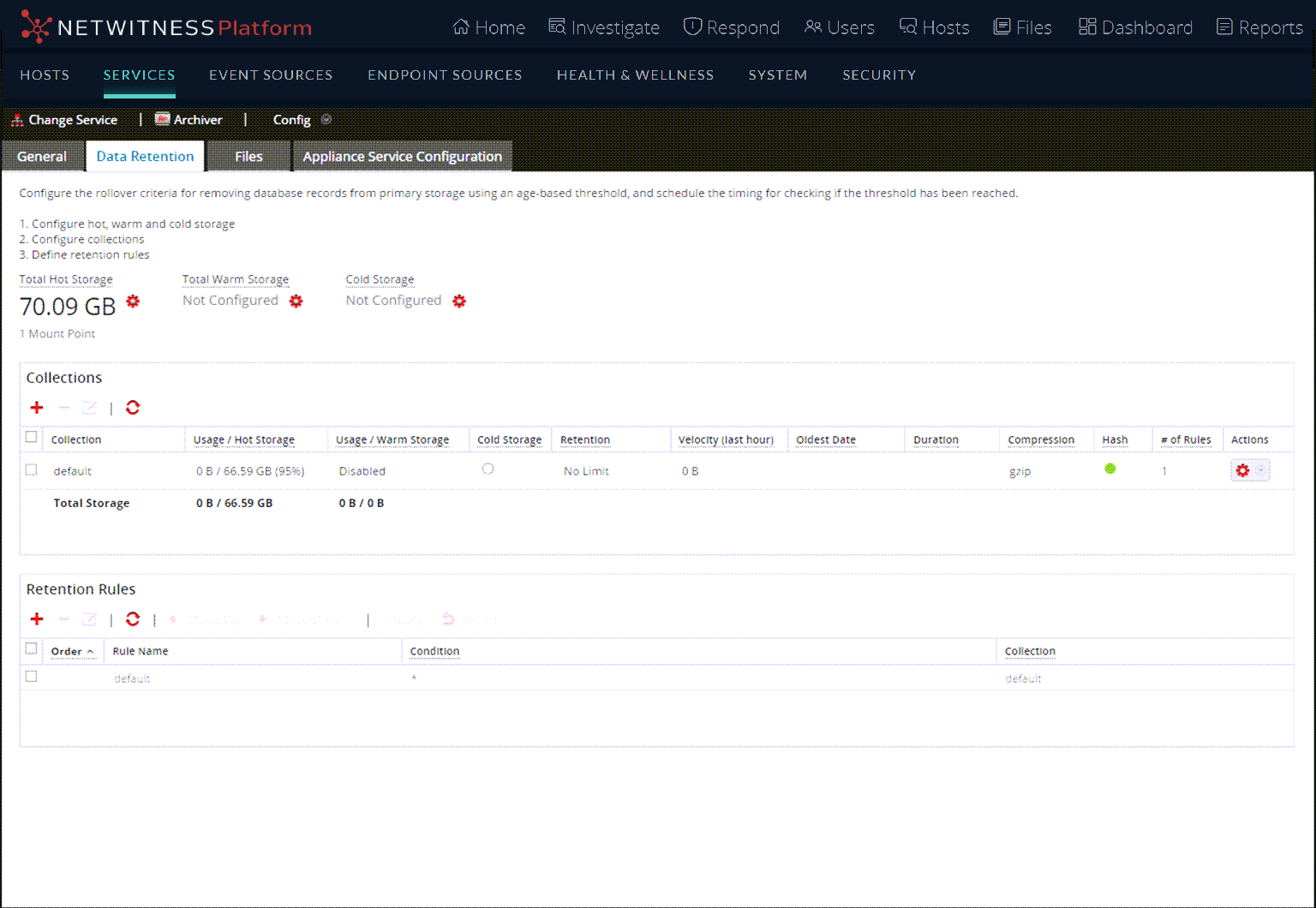Sort rules by Order column
The height and width of the screenshot is (908, 1316).
click(67, 652)
